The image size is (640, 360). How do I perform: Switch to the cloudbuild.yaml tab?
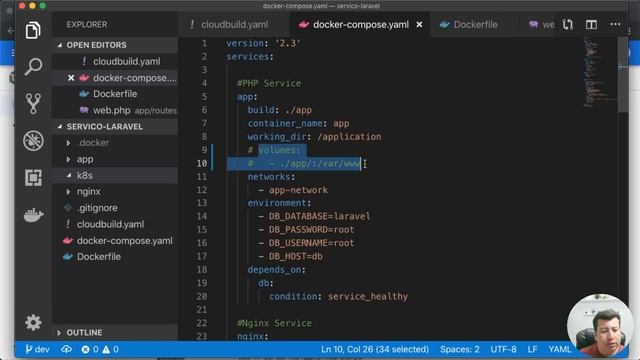pyautogui.click(x=233, y=24)
